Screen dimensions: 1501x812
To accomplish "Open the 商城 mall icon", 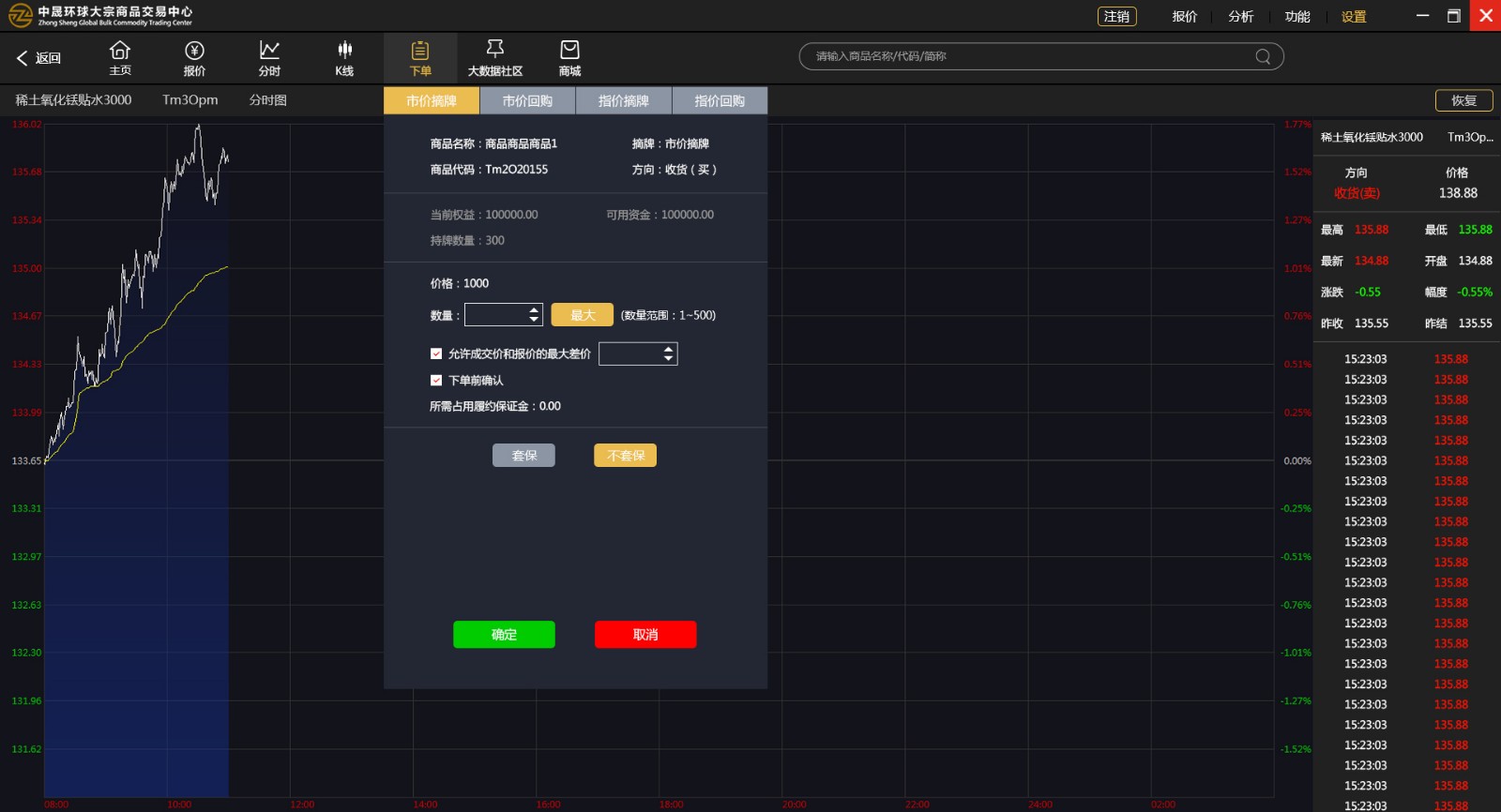I will (x=569, y=57).
